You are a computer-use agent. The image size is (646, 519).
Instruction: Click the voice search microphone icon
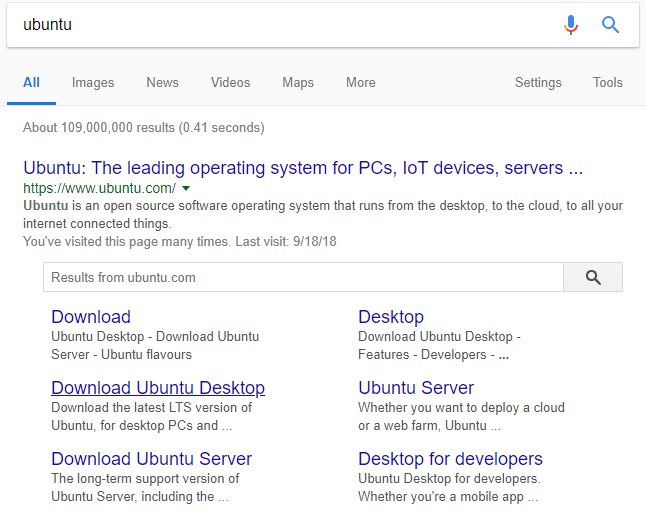[x=571, y=25]
